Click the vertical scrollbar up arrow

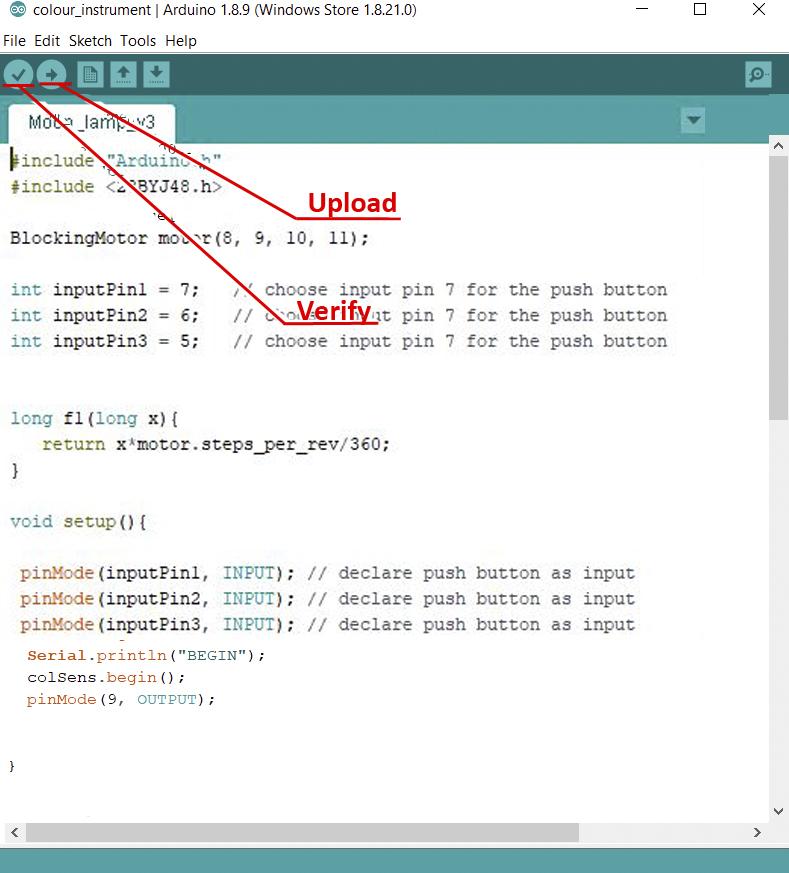pos(778,146)
